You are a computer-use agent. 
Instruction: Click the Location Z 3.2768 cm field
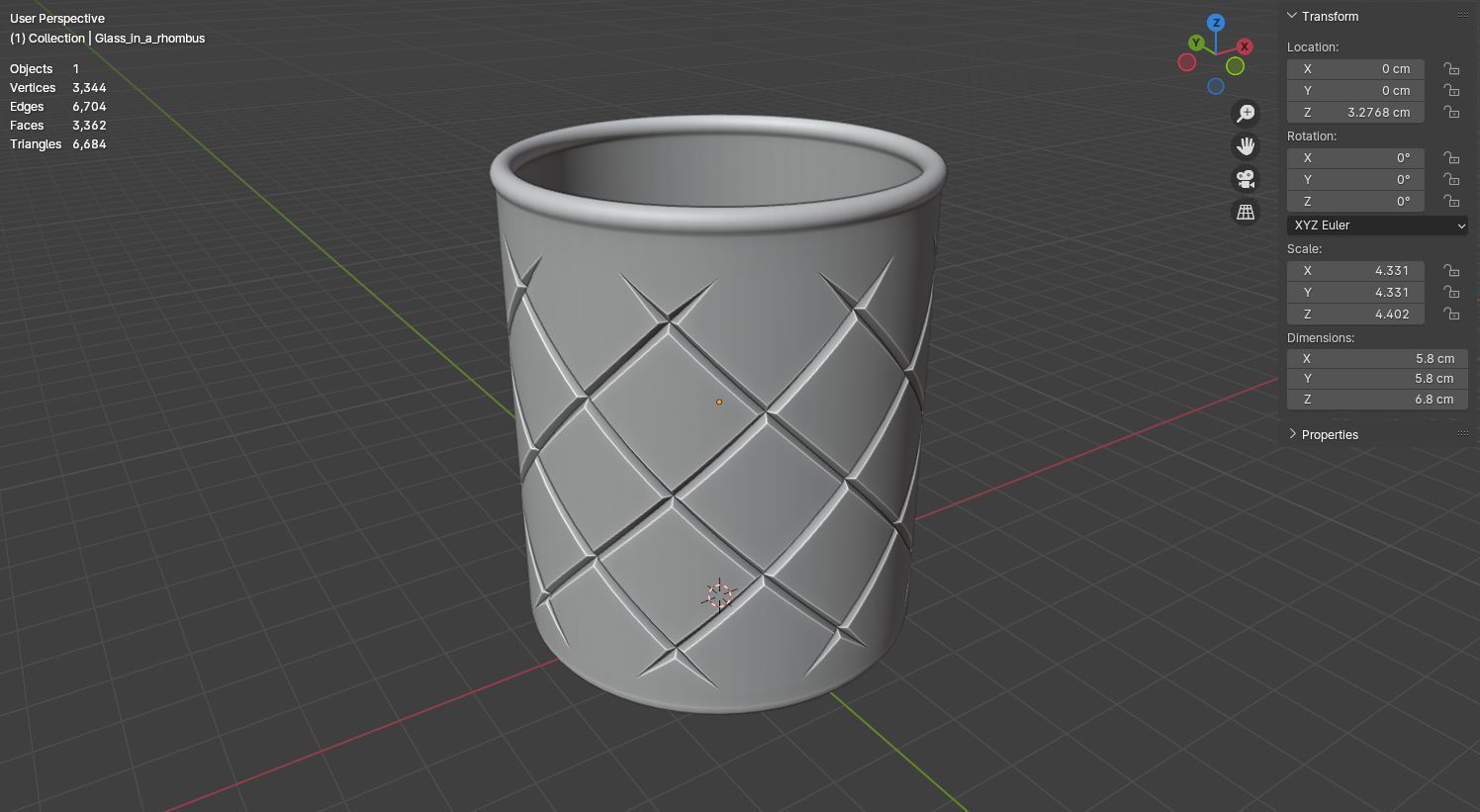1355,113
